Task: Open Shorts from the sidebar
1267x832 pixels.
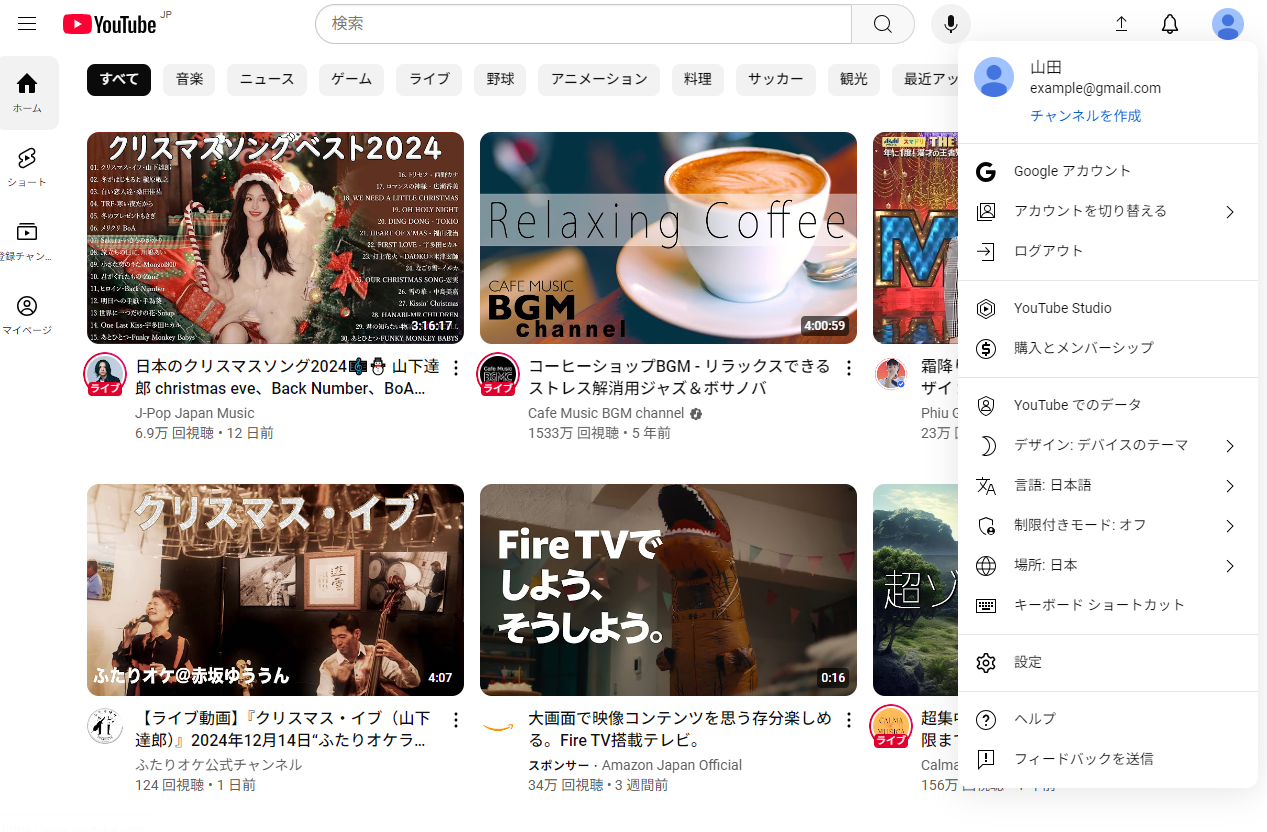Action: (x=27, y=166)
